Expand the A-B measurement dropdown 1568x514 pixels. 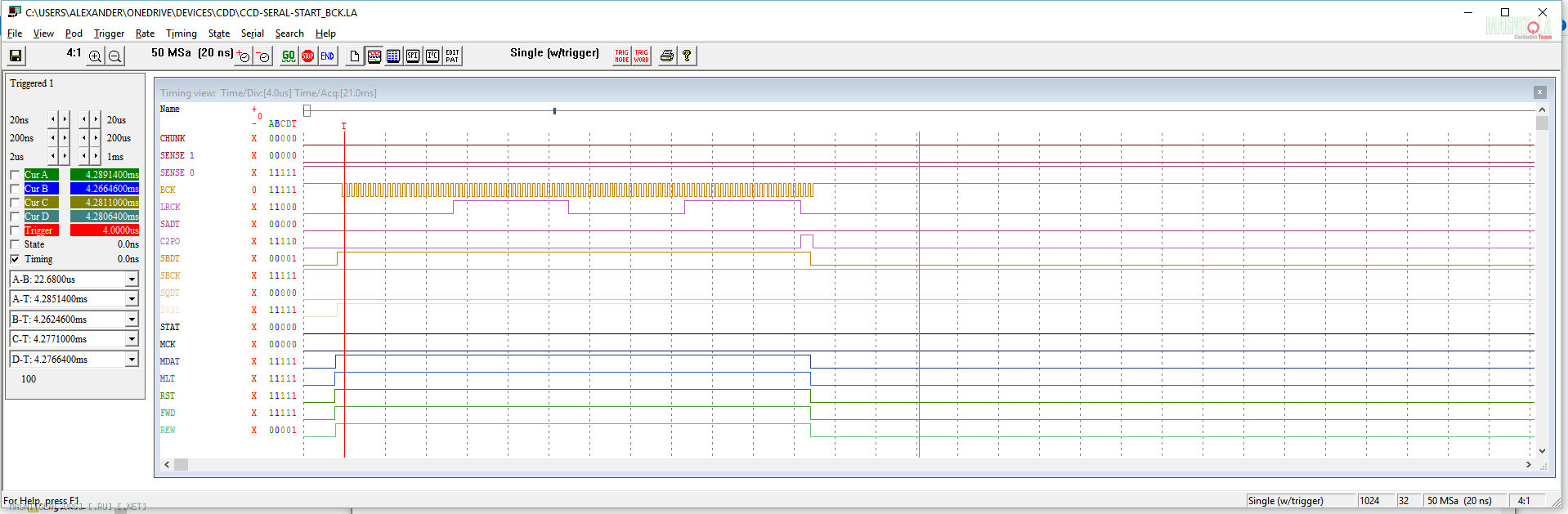click(132, 279)
